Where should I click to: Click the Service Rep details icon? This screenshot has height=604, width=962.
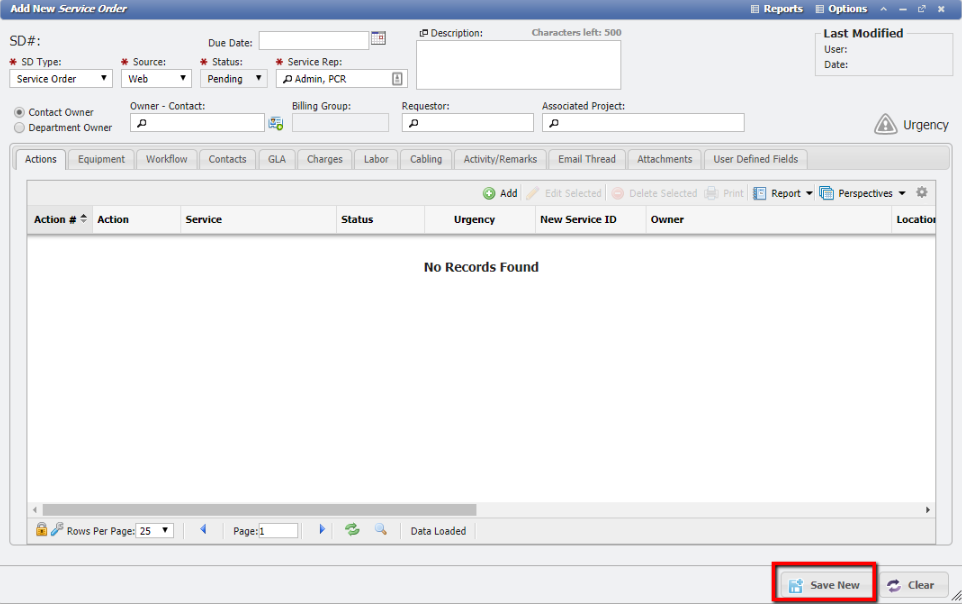397,79
